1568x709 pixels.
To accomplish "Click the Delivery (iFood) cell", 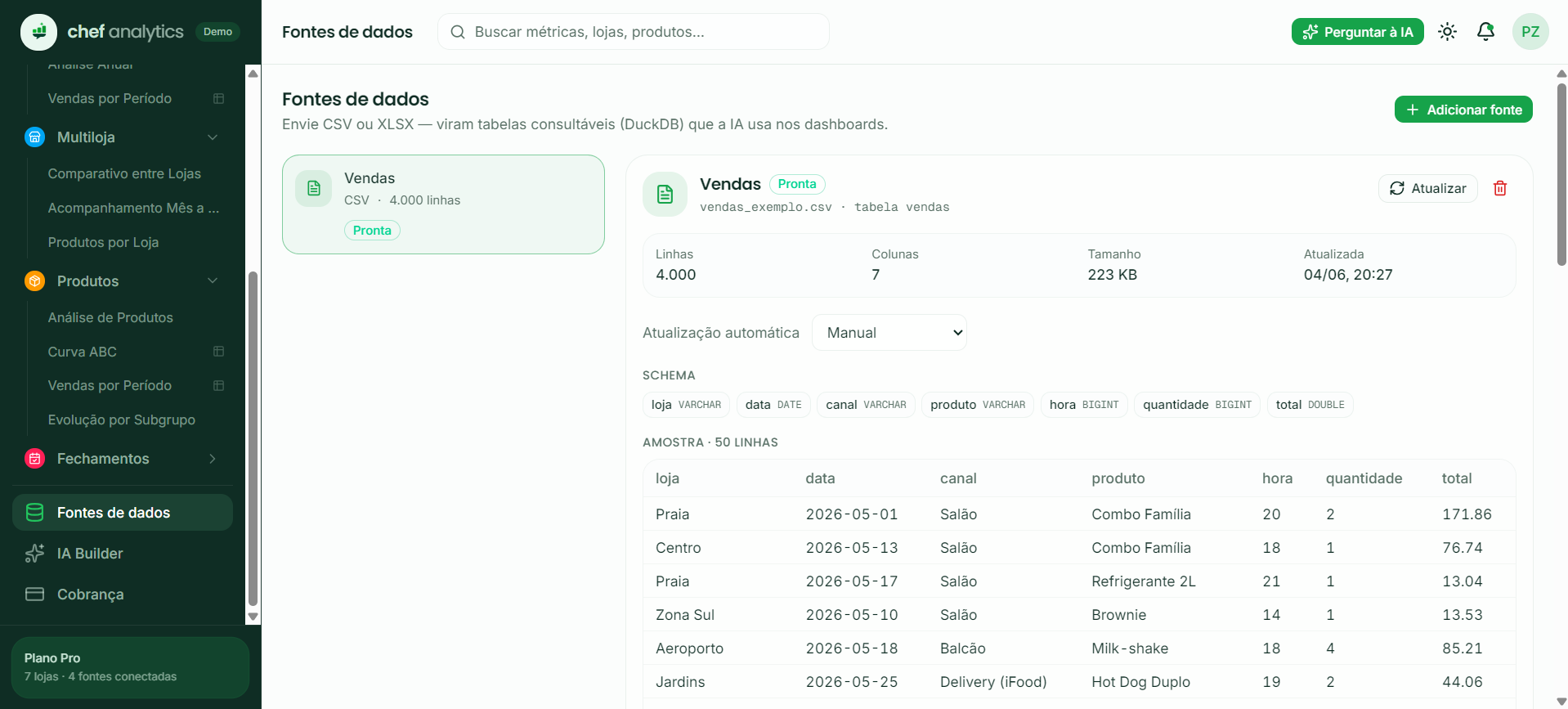I will click(993, 682).
